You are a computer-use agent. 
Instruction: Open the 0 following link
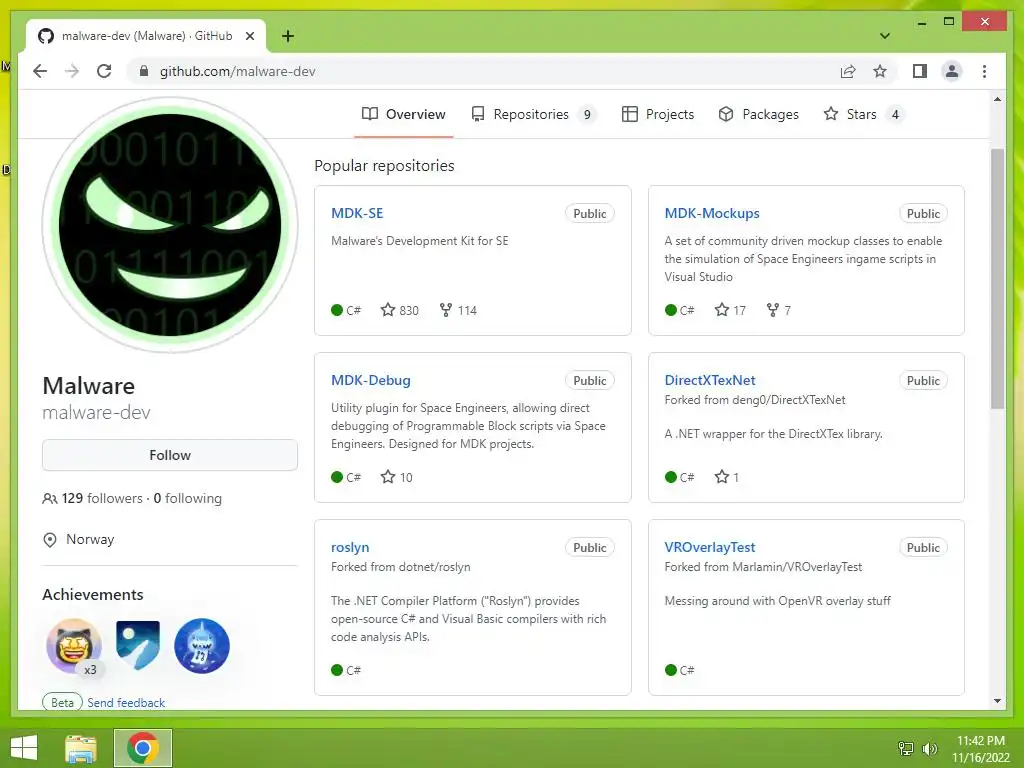coord(188,498)
